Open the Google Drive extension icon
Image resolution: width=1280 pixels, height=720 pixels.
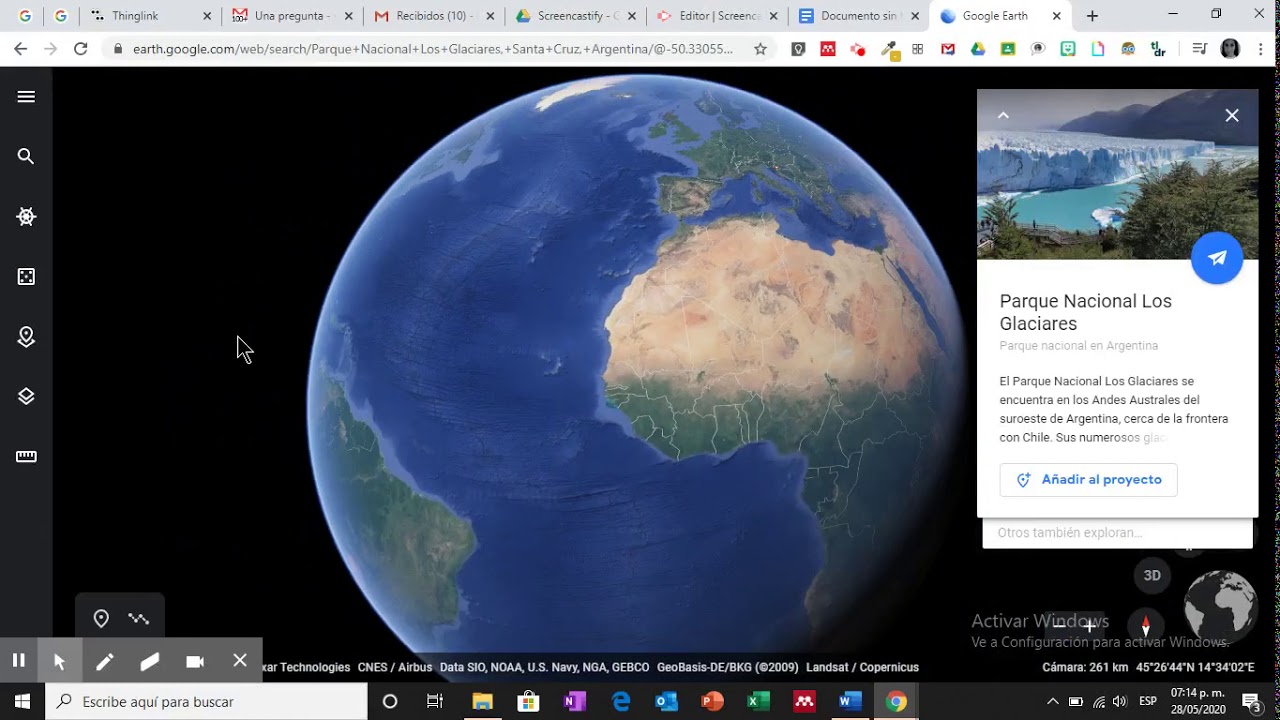978,49
